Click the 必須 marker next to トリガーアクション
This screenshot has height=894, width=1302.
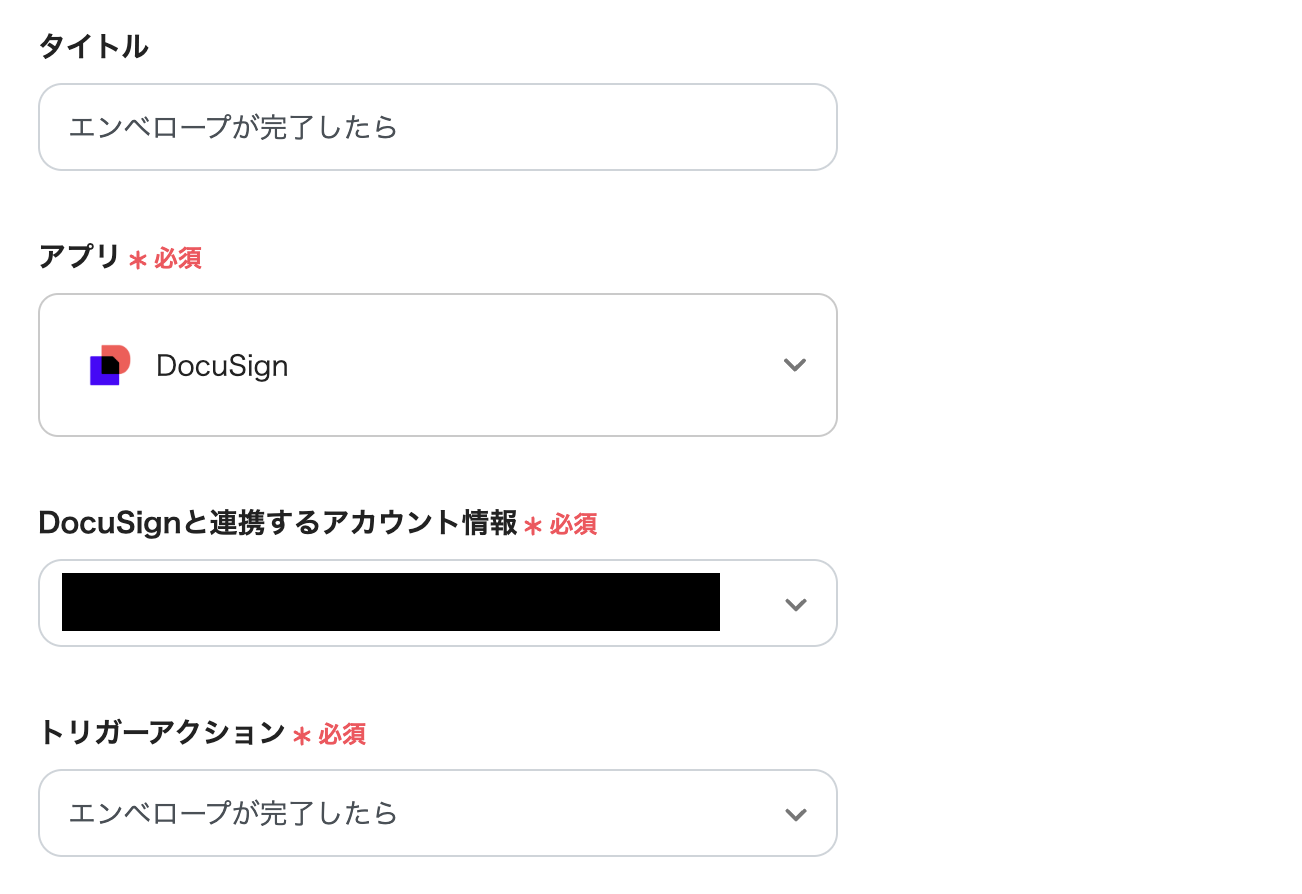342,734
